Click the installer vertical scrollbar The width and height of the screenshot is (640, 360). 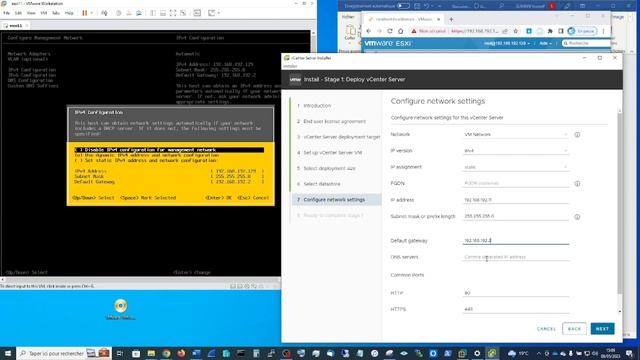click(x=620, y=204)
